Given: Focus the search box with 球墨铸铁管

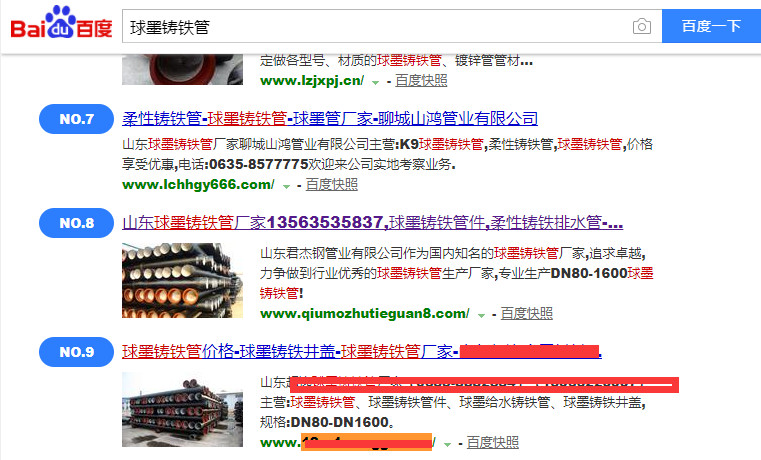Looking at the screenshot, I should click(x=392, y=26).
